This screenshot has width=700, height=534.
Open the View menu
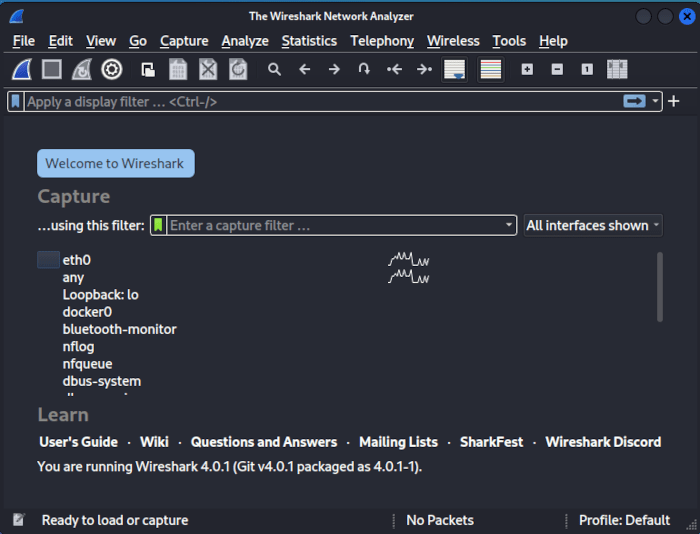101,41
